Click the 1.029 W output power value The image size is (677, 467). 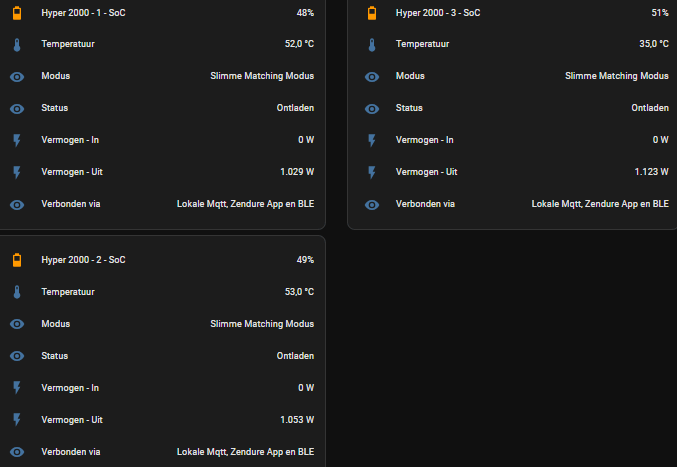click(x=297, y=172)
